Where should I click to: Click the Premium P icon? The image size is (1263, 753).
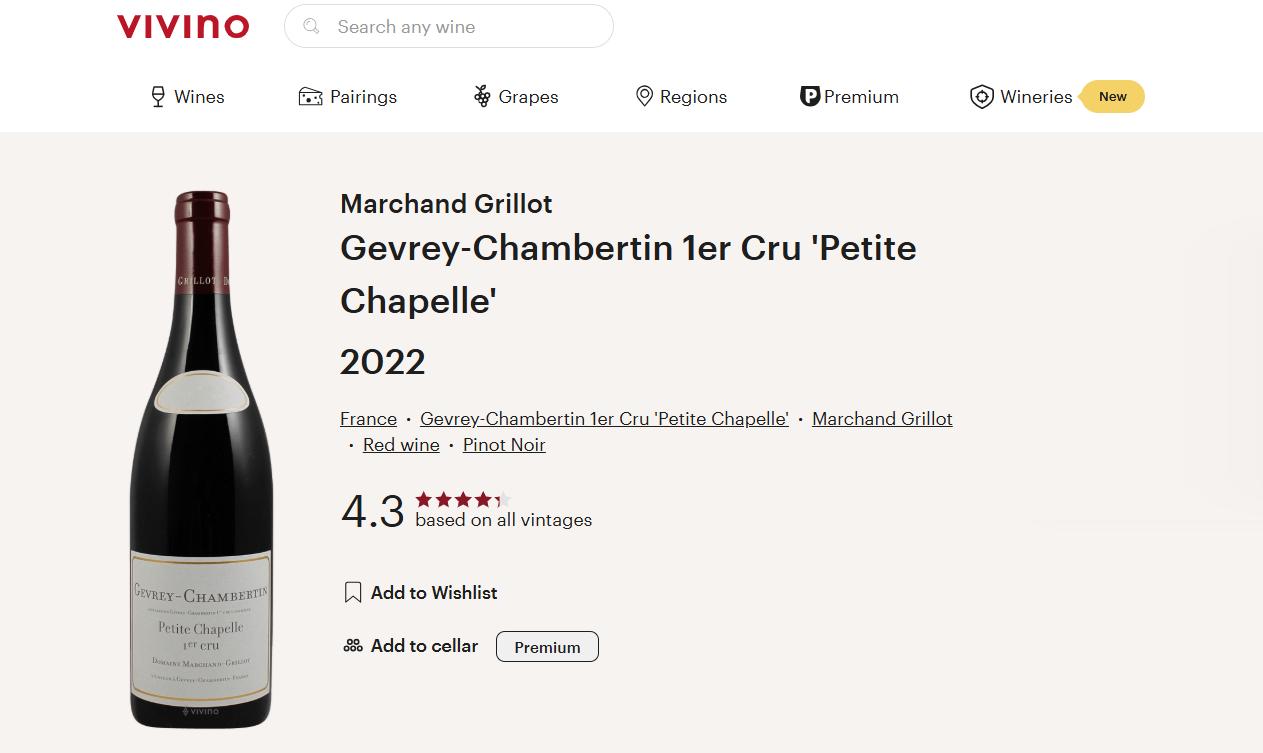pos(810,97)
